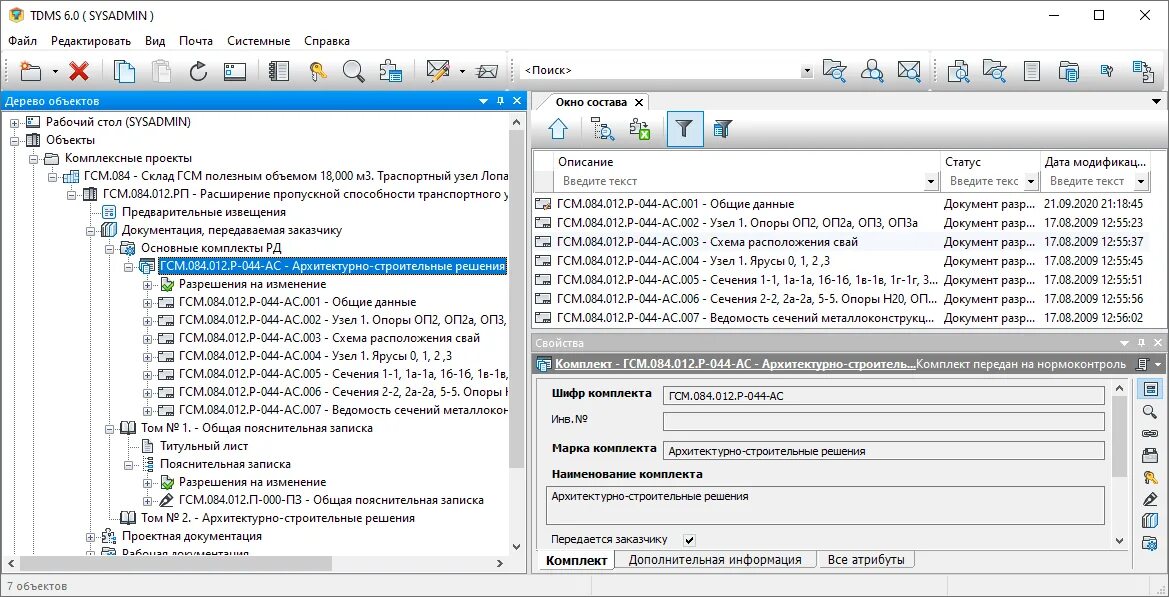Open the Почта menu
The height and width of the screenshot is (597, 1169).
195,41
